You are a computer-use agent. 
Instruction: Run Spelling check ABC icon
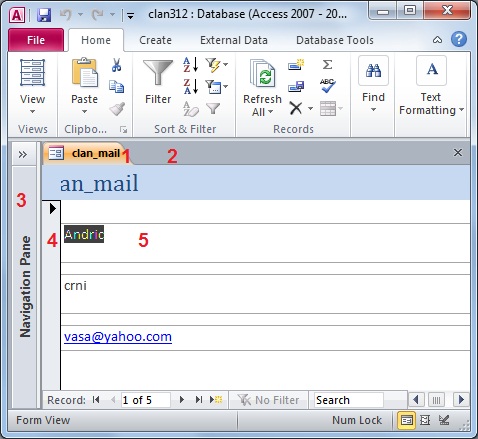tap(327, 86)
